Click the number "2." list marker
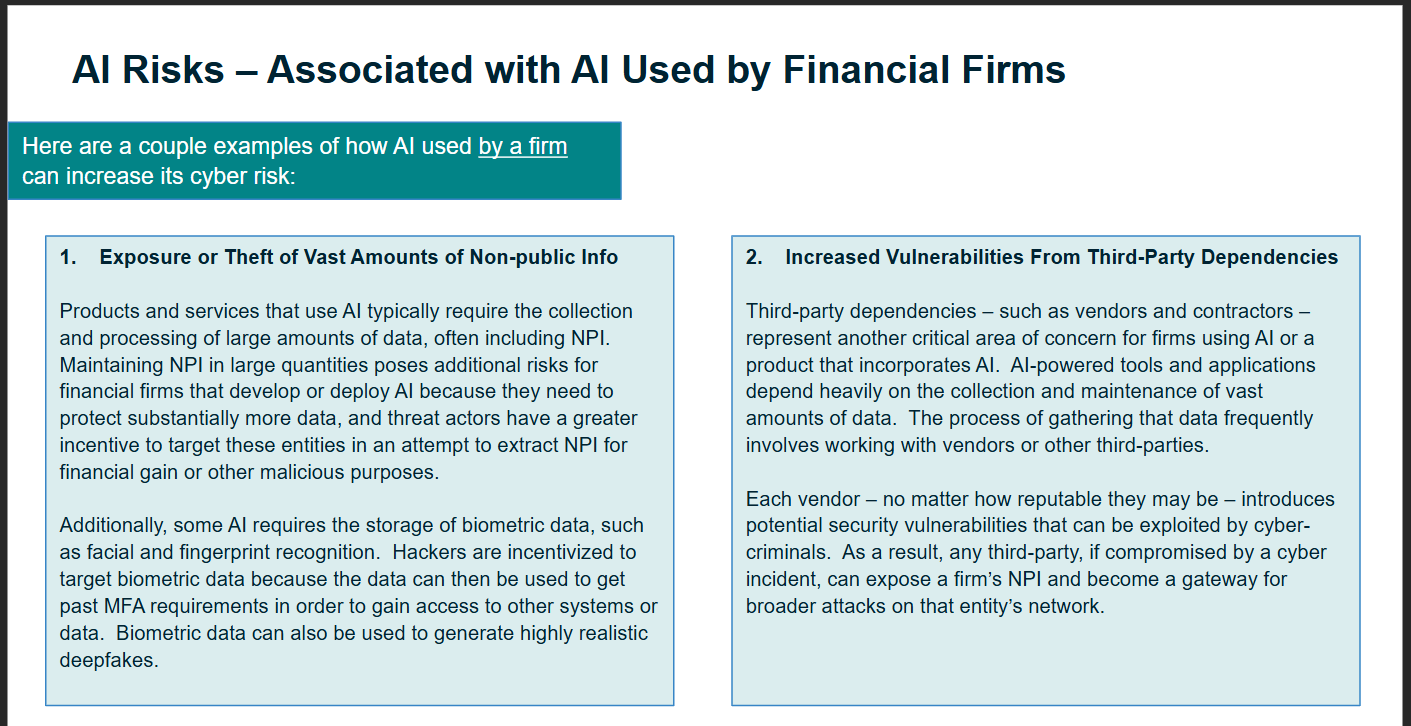Screen dimensions: 1411x726 (754, 257)
